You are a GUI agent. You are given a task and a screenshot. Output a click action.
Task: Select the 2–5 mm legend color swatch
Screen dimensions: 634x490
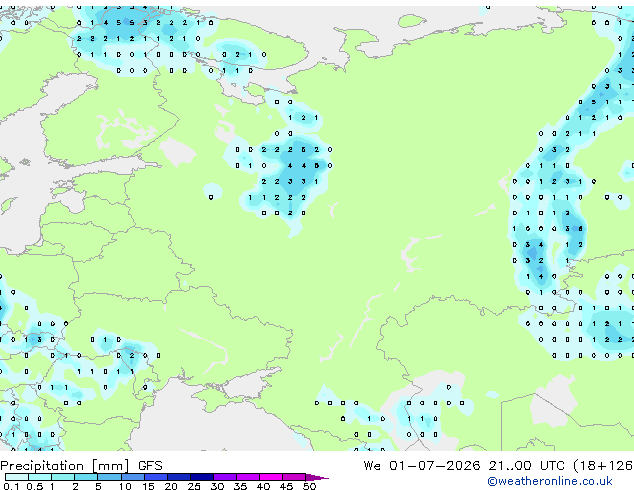coord(86,477)
